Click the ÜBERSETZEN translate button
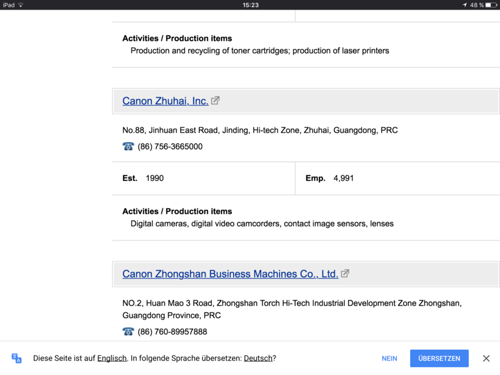Viewport: 500px width, 375px height. tap(439, 358)
